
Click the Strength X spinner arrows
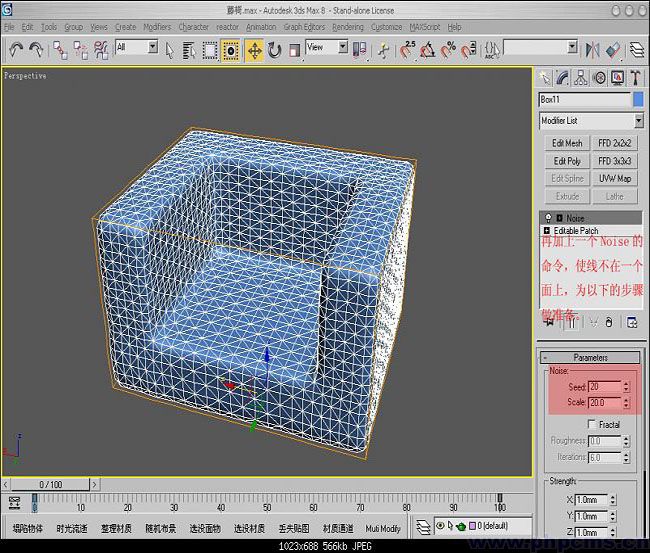pyautogui.click(x=613, y=500)
